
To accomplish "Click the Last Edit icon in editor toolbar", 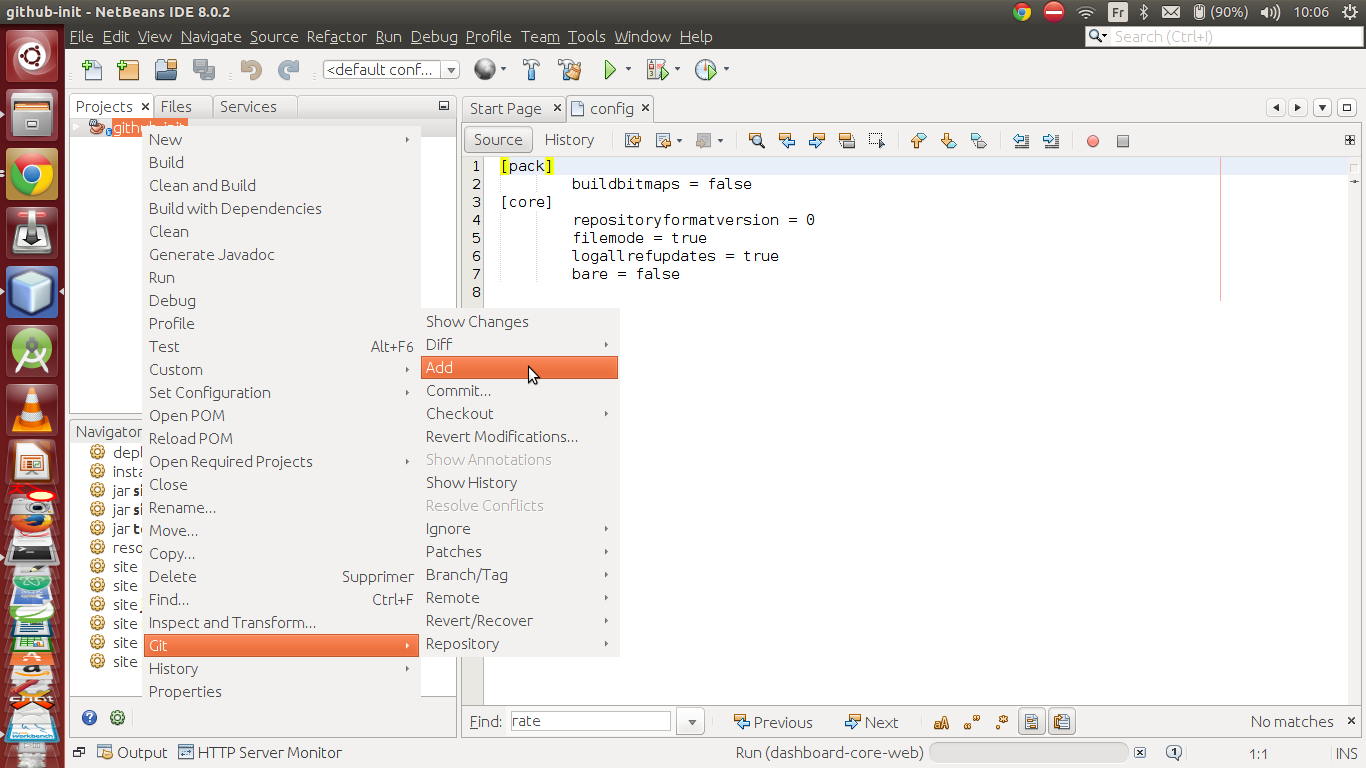I will coord(633,141).
